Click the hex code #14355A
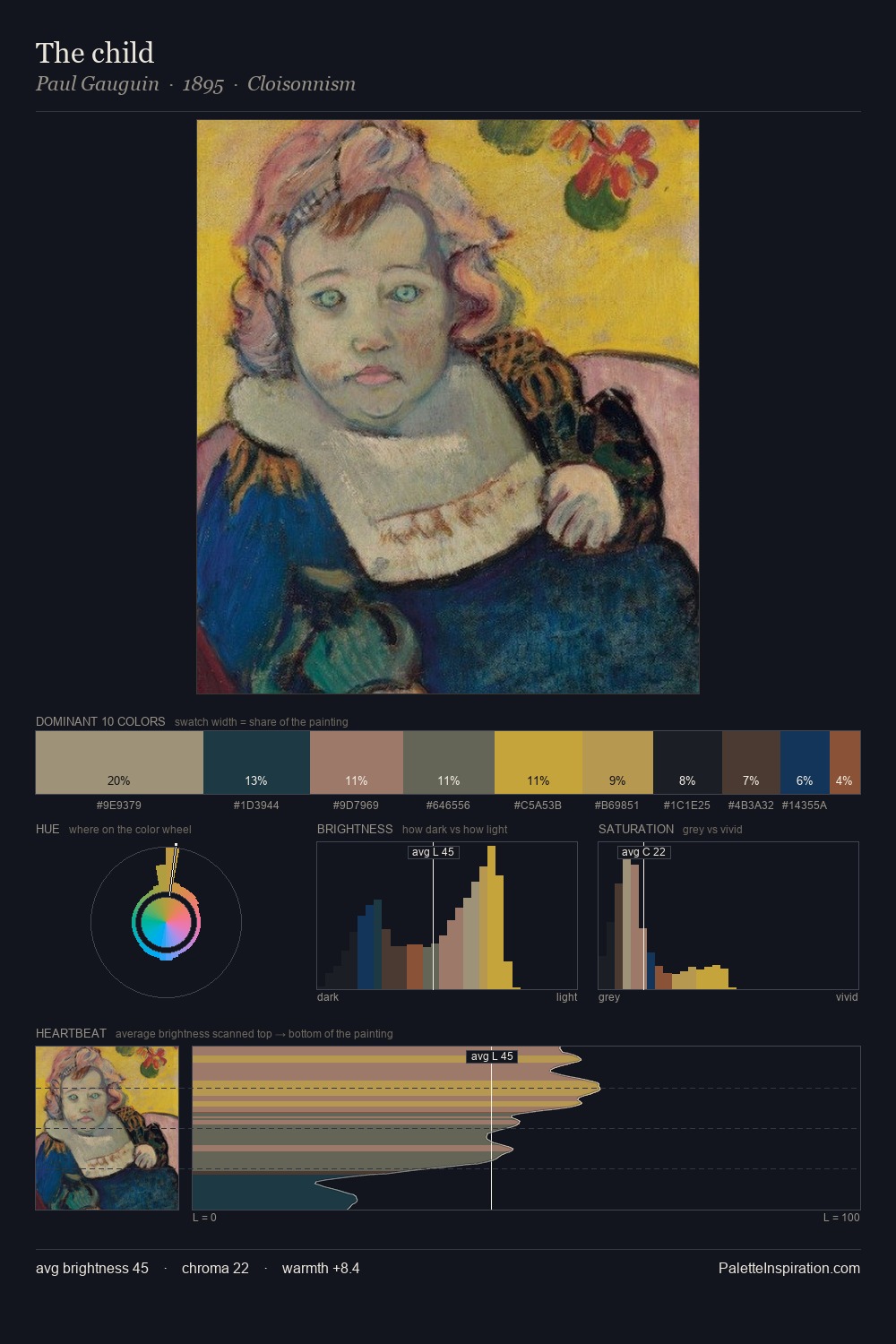The width and height of the screenshot is (896, 1344). 805,806
